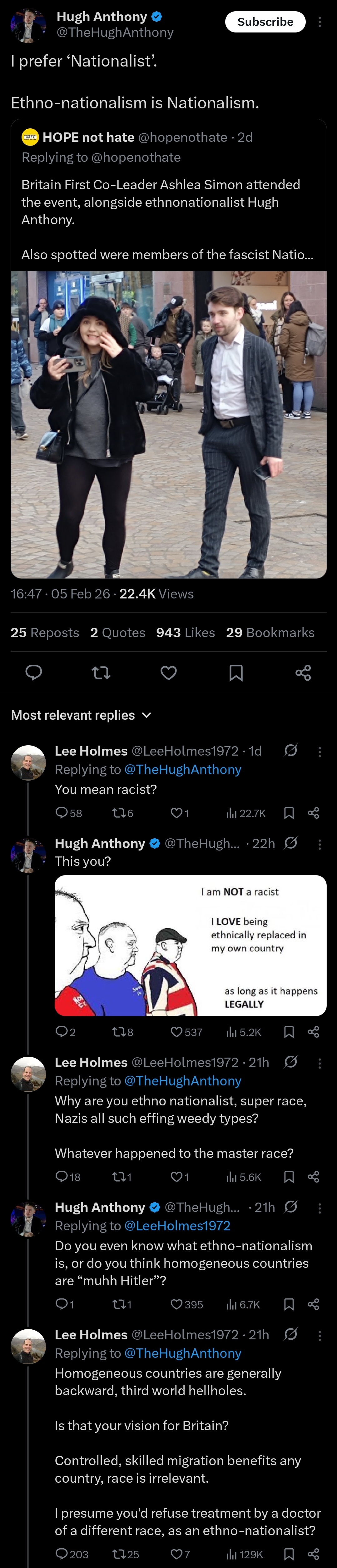Click the @LeeHolmes1972 mention link
Image resolution: width=337 pixels, height=1568 pixels.
177,1225
